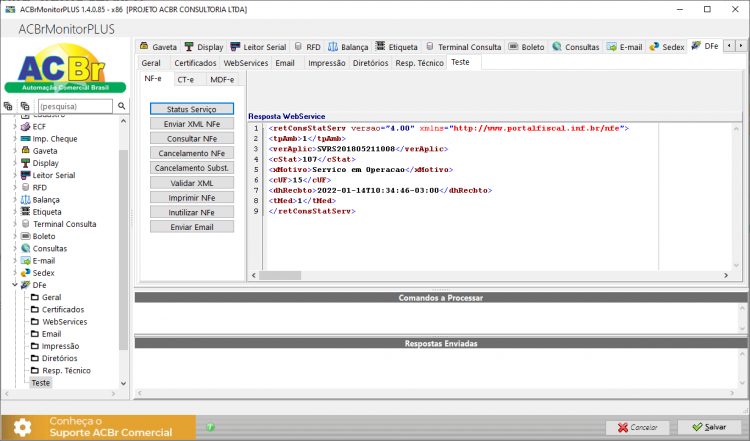
Task: Select Certificados folder under DFe in tree
Action: click(63, 309)
